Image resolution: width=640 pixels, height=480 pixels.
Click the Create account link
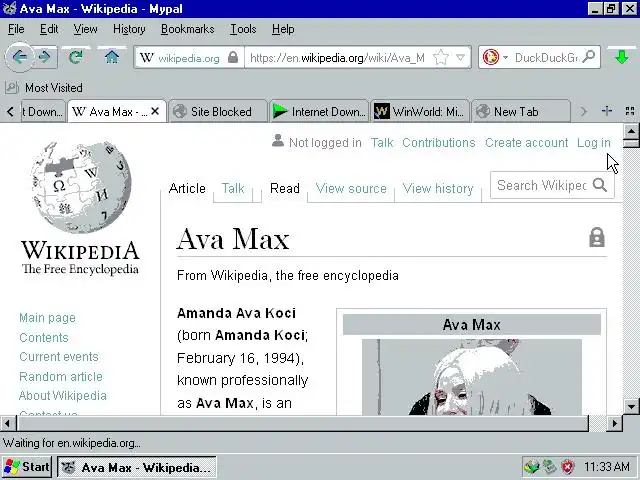[526, 142]
